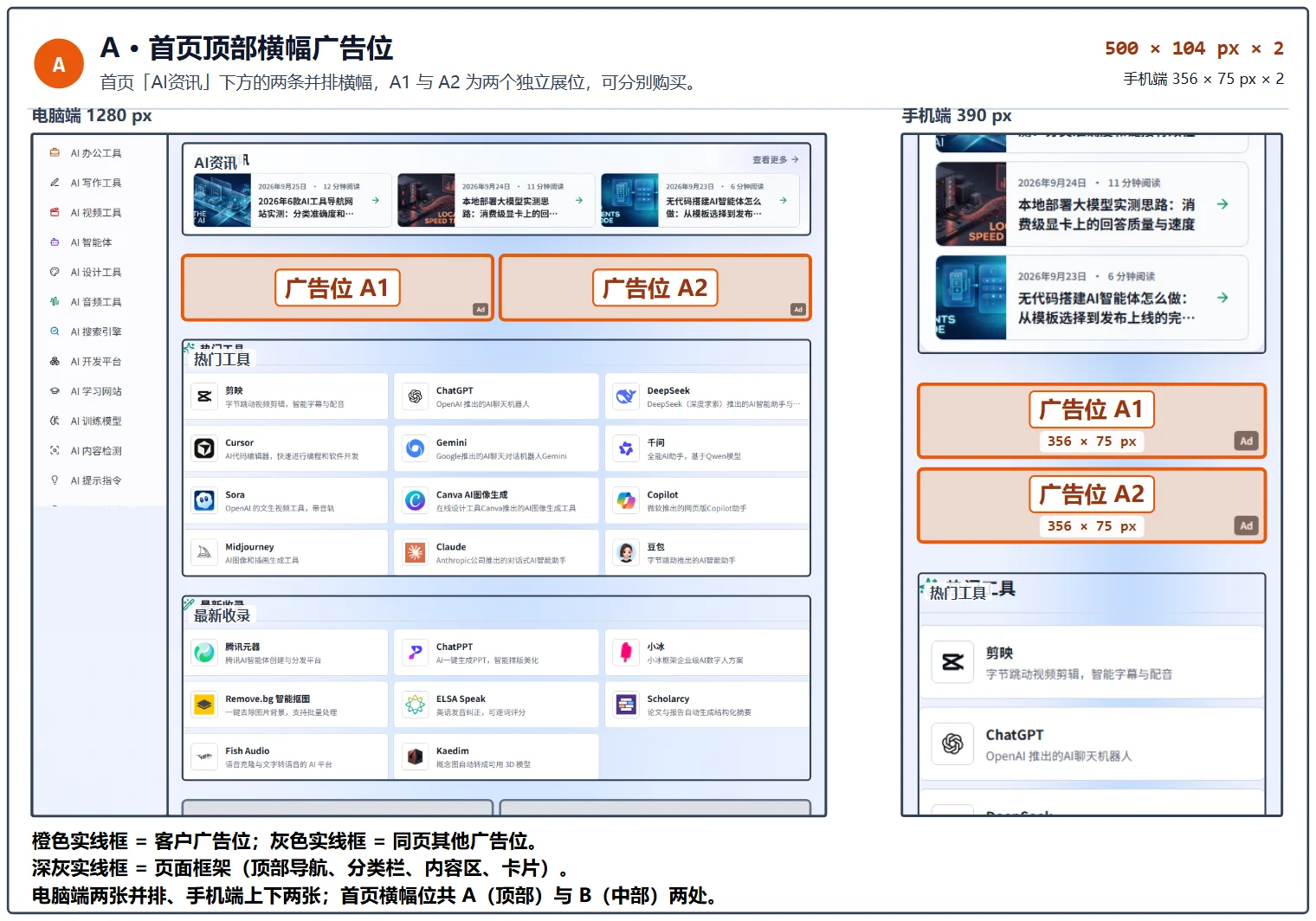Open AI 智能体 sidebar item
The image size is (1316, 921).
click(81, 242)
